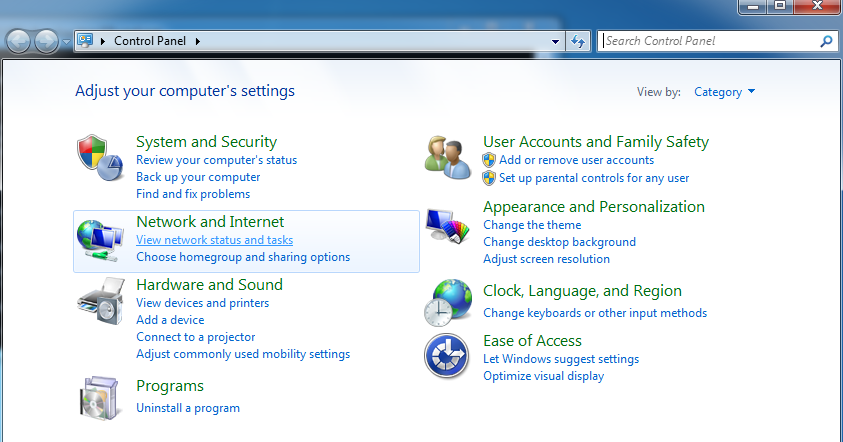This screenshot has width=843, height=442.
Task: Click the Hardware and Sound printer icon
Action: point(101,301)
